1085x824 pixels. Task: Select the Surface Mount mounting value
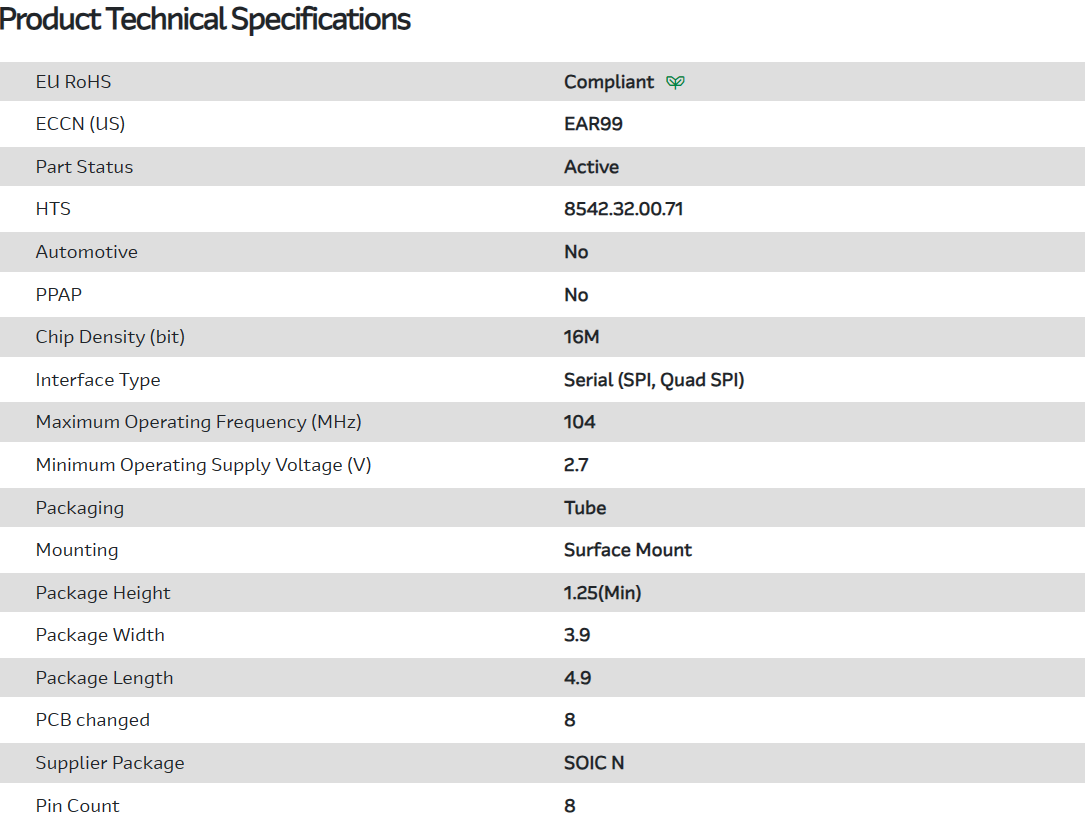coord(627,550)
